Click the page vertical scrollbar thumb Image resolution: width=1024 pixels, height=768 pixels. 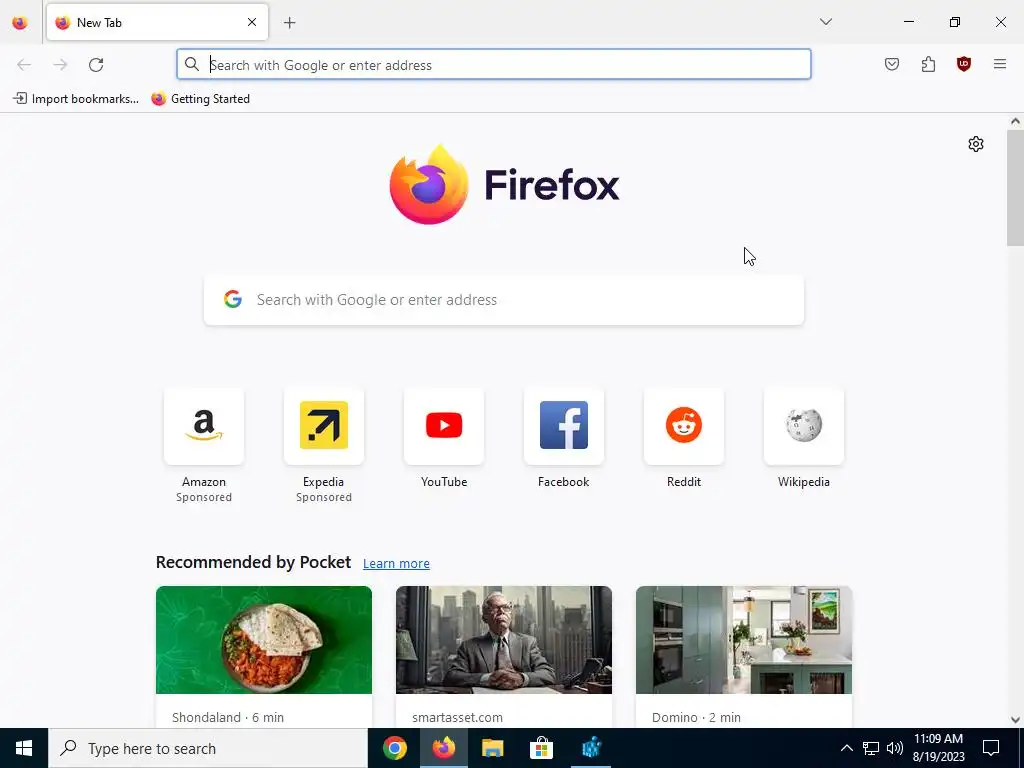(1015, 188)
